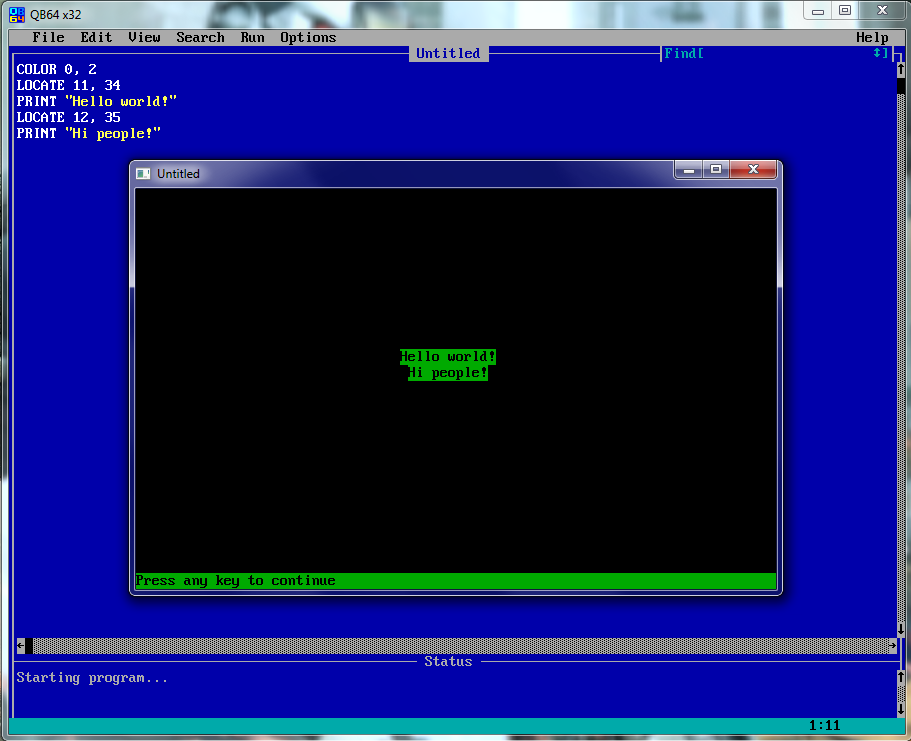Click the Status panel scroll down arrow

click(901, 709)
